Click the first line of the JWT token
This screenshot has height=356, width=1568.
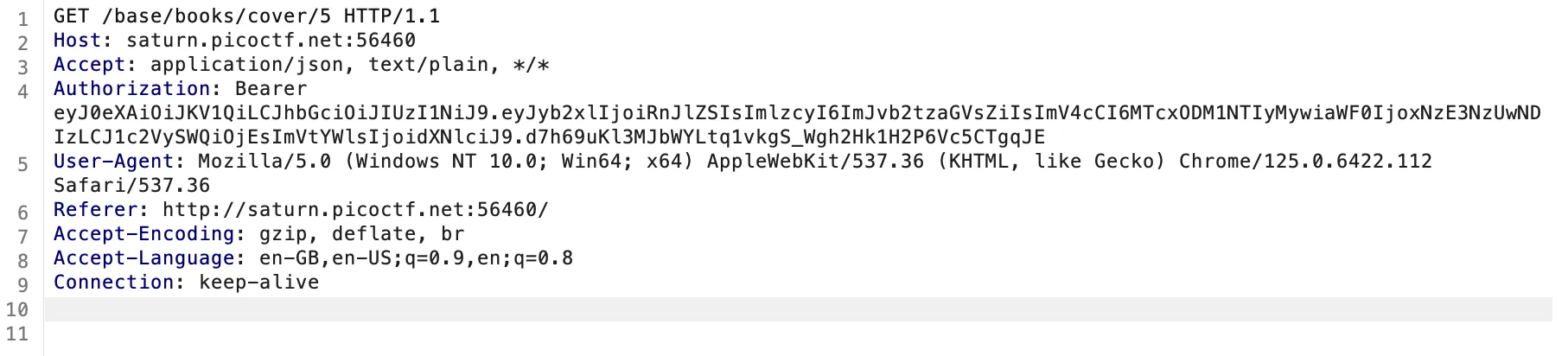[795, 113]
